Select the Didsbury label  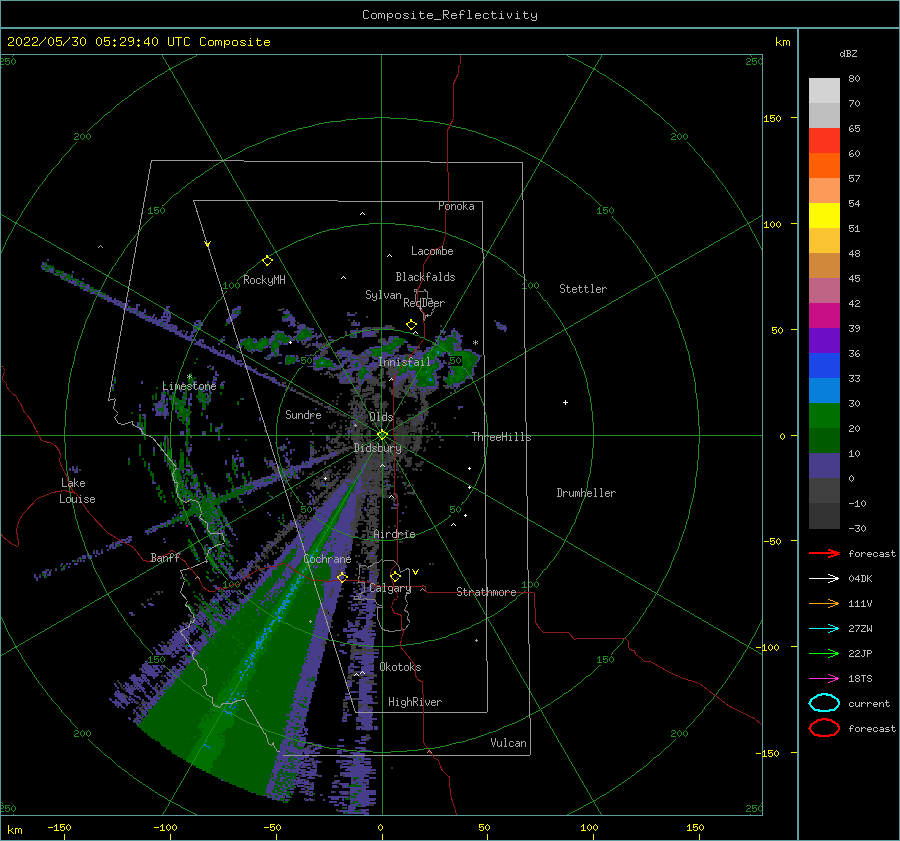click(x=378, y=448)
